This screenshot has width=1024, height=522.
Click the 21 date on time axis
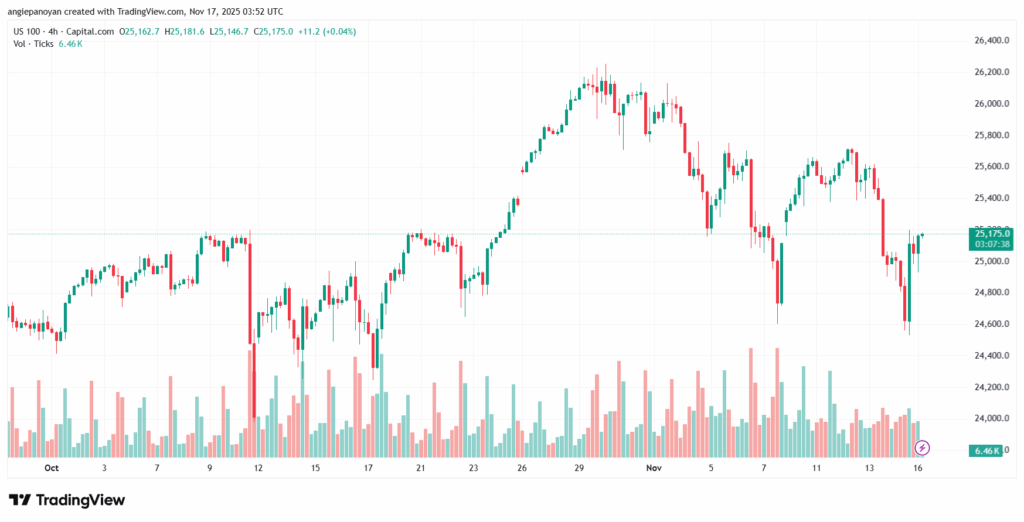click(x=421, y=467)
